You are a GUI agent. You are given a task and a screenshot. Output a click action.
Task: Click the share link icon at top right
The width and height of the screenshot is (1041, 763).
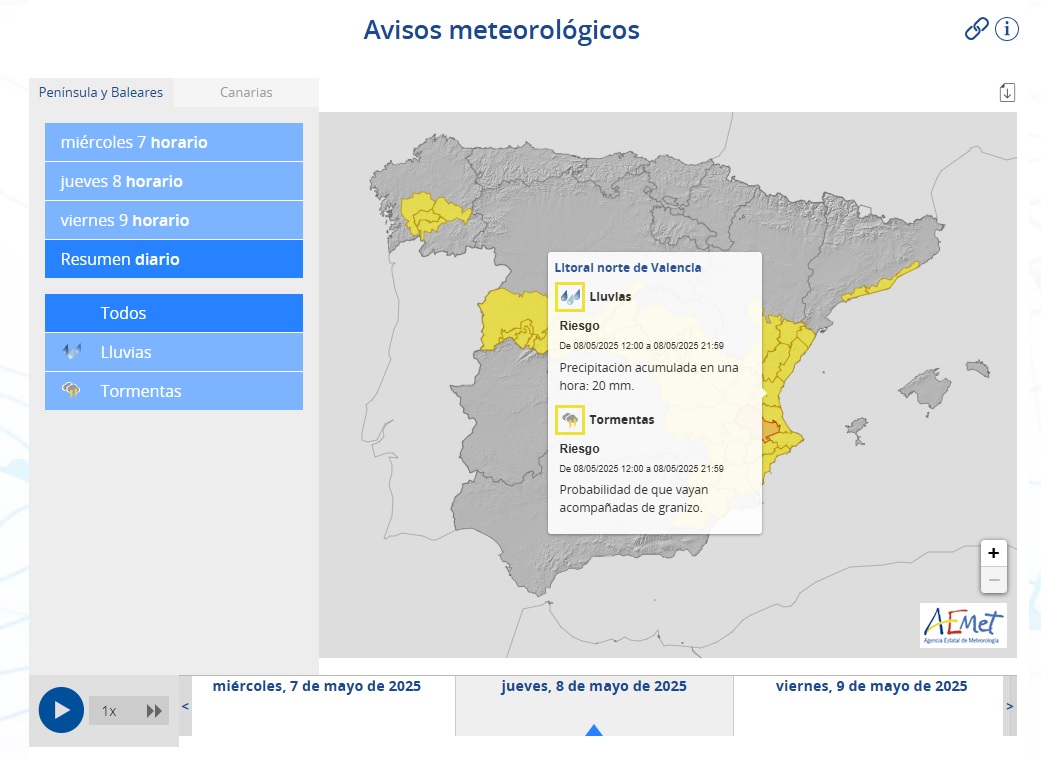coord(975,29)
